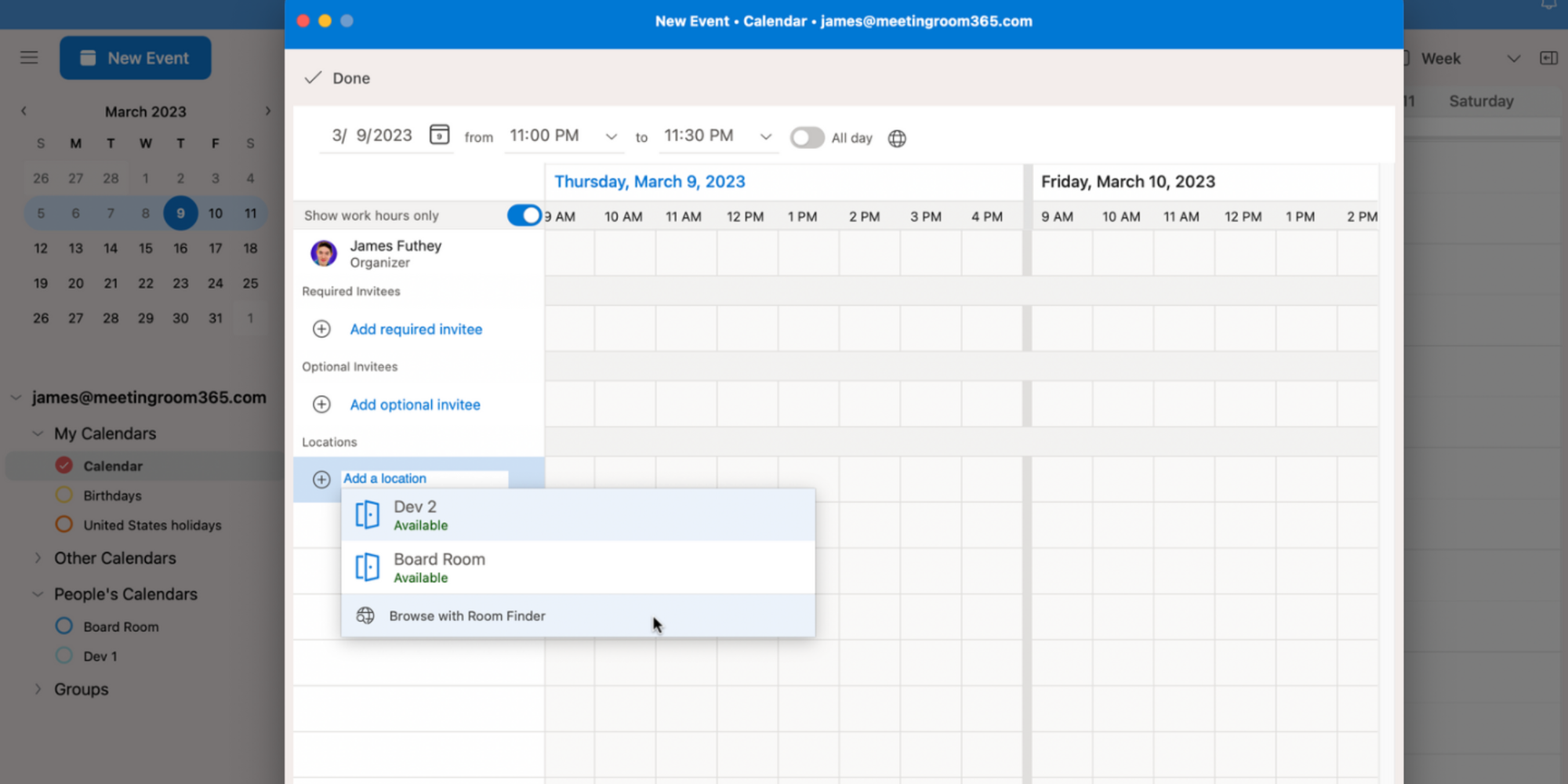Select Board Room from location list
Image resolution: width=1568 pixels, height=784 pixels.
click(x=579, y=567)
